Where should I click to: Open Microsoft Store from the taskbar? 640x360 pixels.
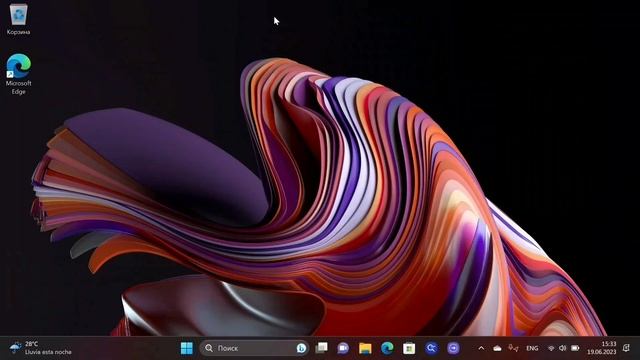coord(409,348)
